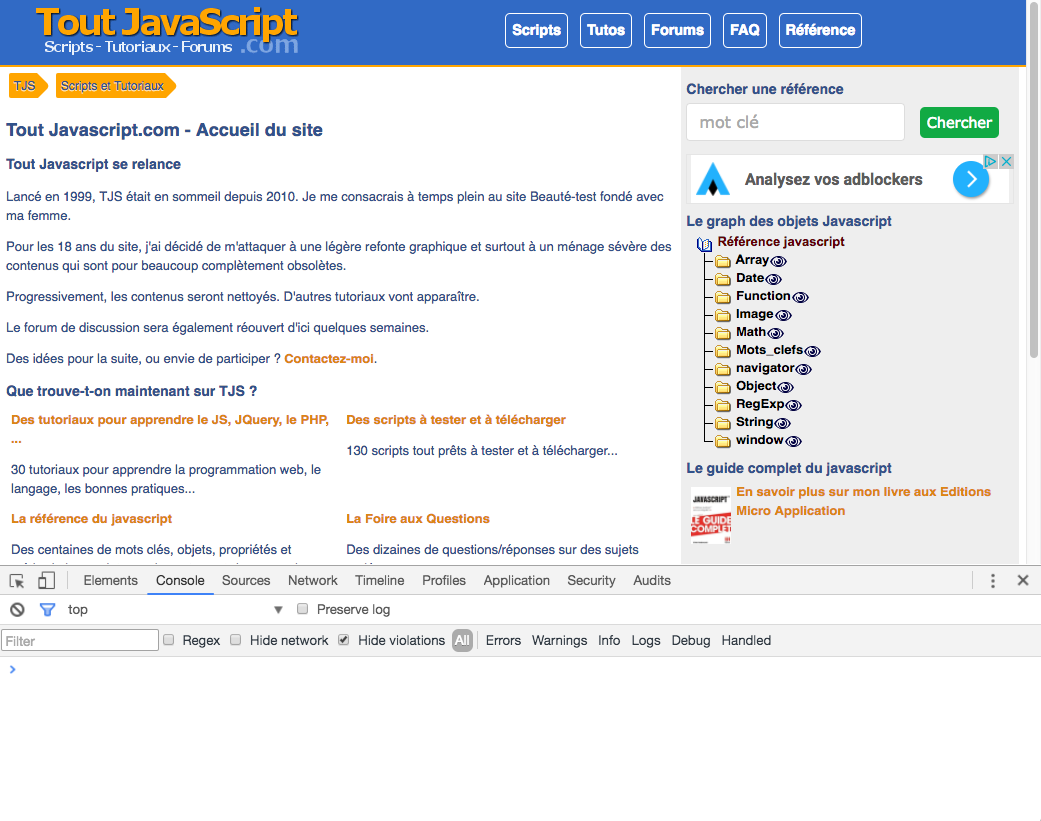Follow the Contactez-moi link
Screen dimensions: 1041x821
tap(329, 358)
